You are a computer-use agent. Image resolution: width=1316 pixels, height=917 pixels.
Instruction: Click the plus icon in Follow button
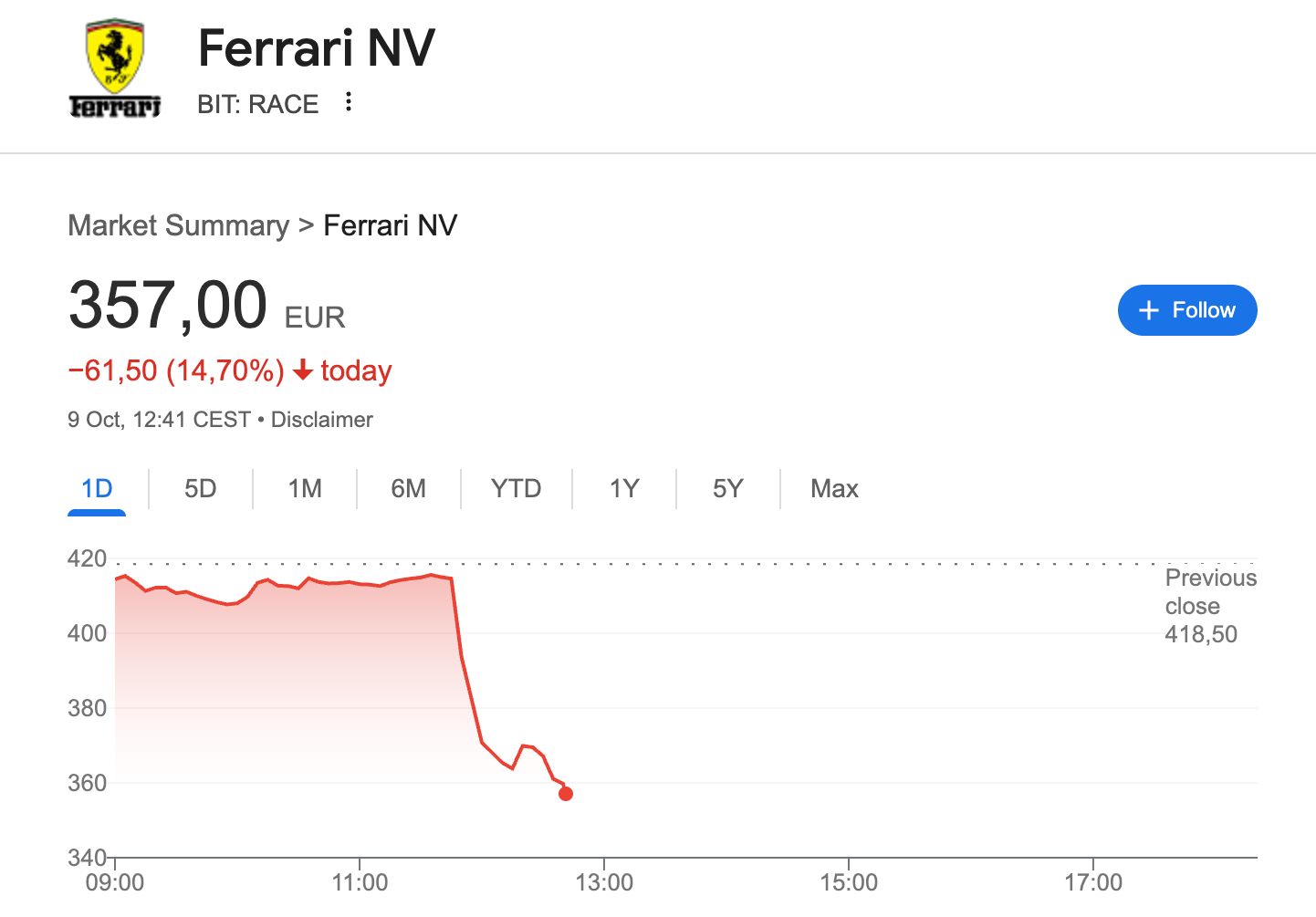click(x=1149, y=310)
